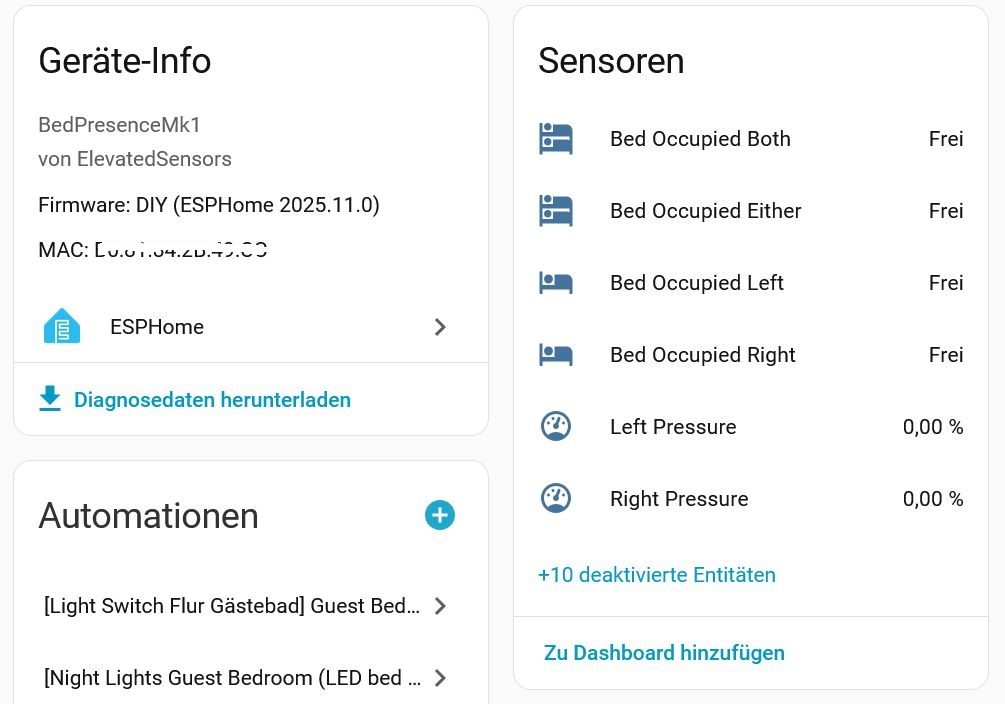Click the Bed Occupied Both bed icon
This screenshot has height=704, width=1005.
(556, 139)
